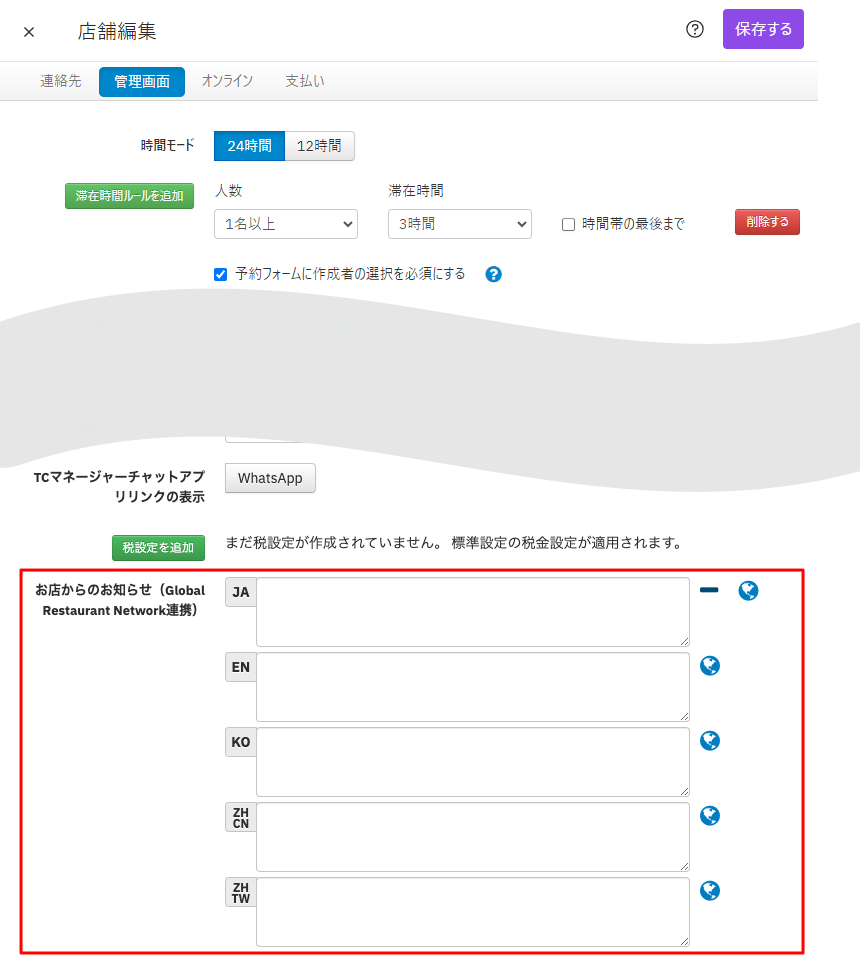Open the 滞在時間 dropdown showing 3時間
Image resolution: width=860 pixels, height=956 pixels.
460,224
